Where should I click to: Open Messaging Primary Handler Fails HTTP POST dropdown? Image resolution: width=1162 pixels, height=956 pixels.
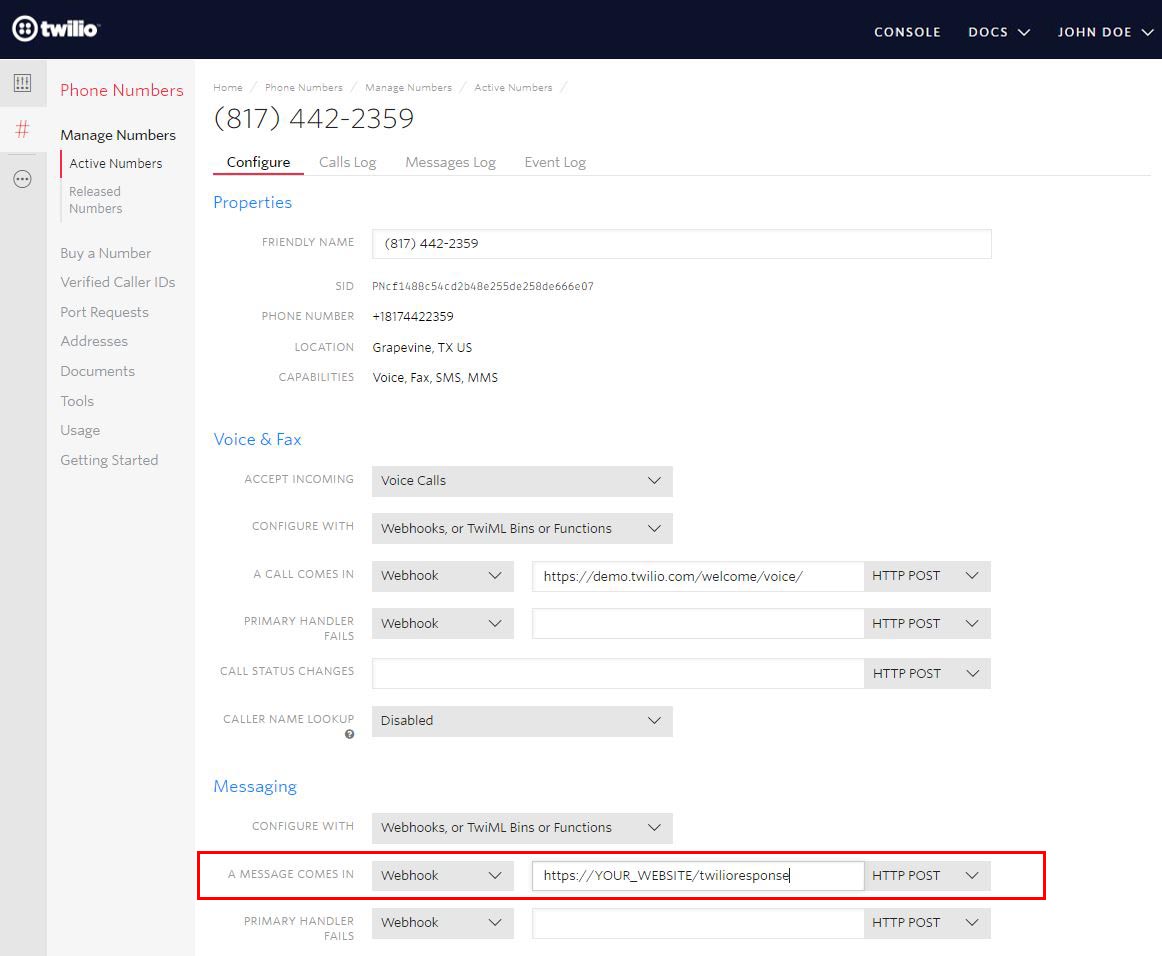(x=927, y=923)
